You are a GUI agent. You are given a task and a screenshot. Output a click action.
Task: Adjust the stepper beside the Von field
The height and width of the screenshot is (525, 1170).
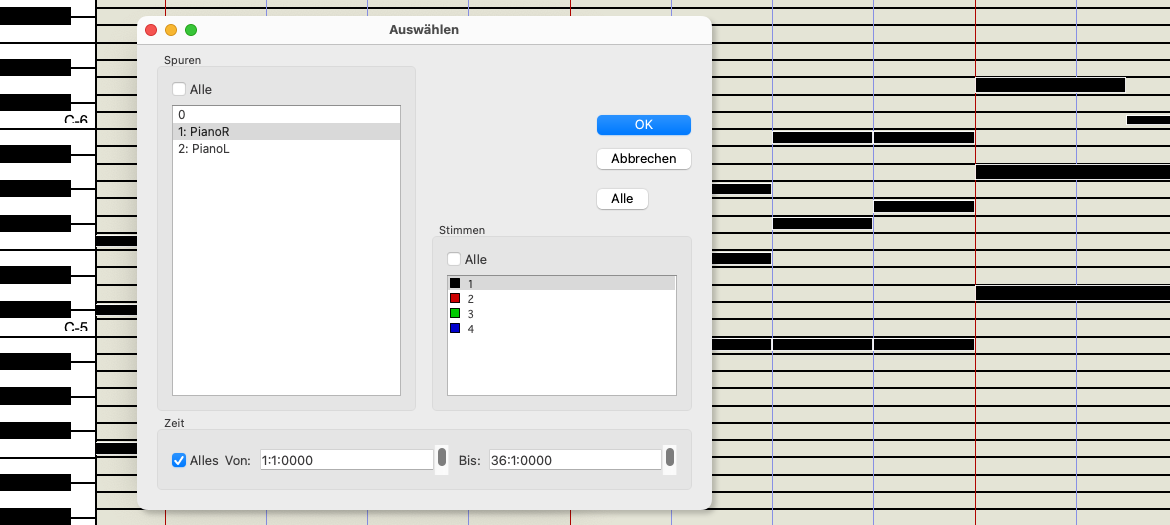[442, 459]
